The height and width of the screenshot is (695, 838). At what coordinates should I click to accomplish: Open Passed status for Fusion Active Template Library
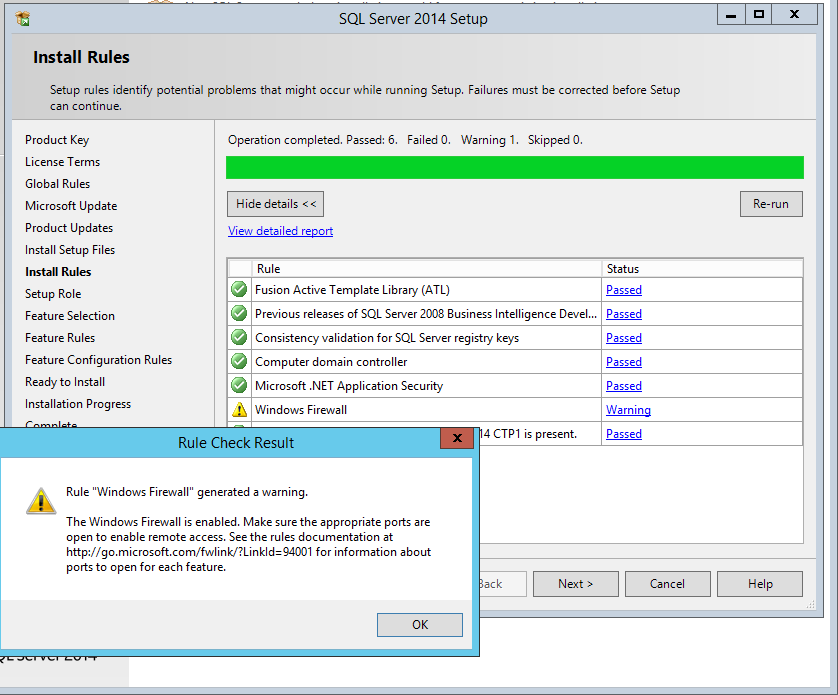click(x=624, y=290)
